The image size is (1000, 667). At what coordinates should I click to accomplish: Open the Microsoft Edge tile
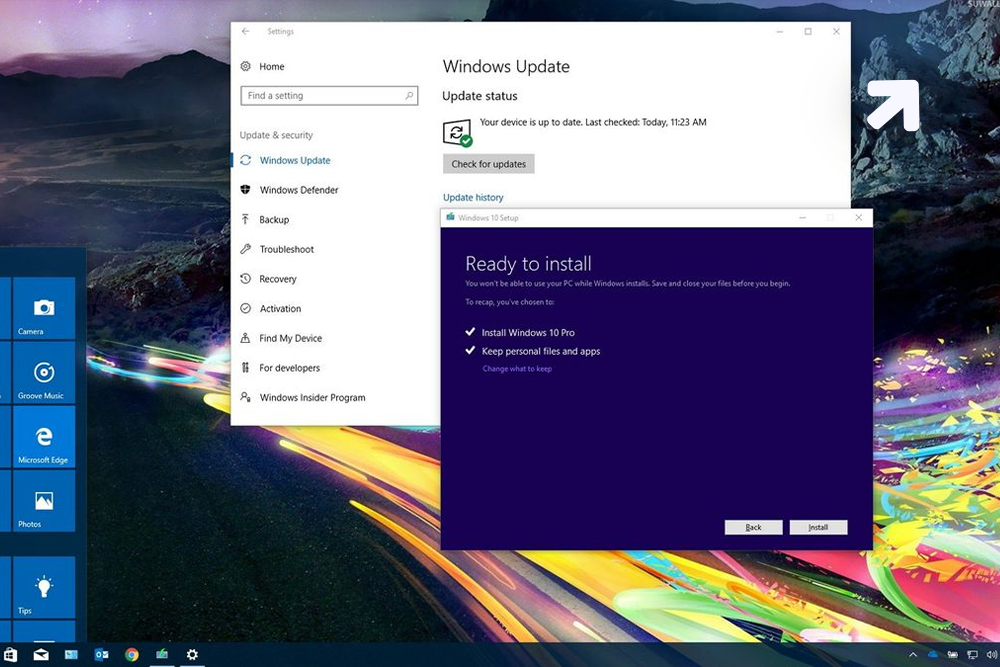click(x=44, y=437)
